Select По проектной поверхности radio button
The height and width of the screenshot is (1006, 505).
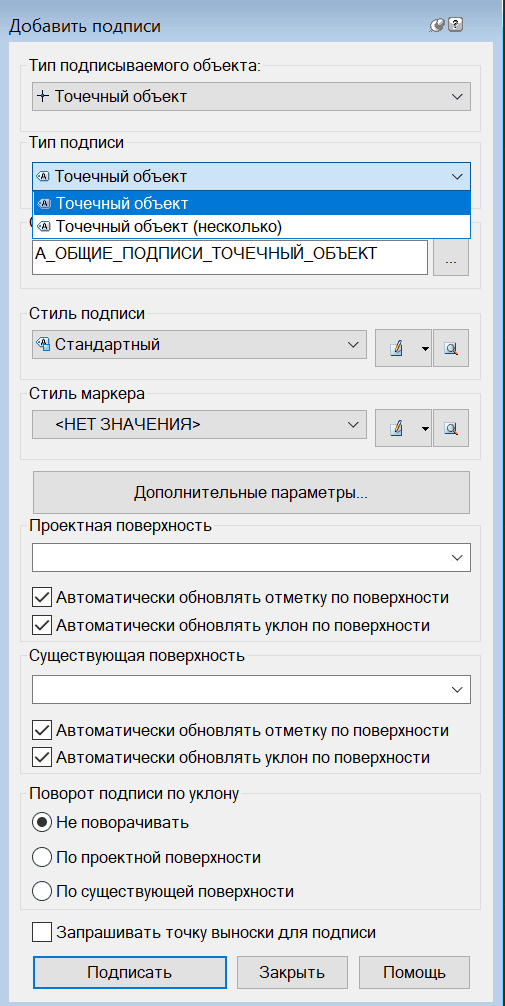click(42, 857)
